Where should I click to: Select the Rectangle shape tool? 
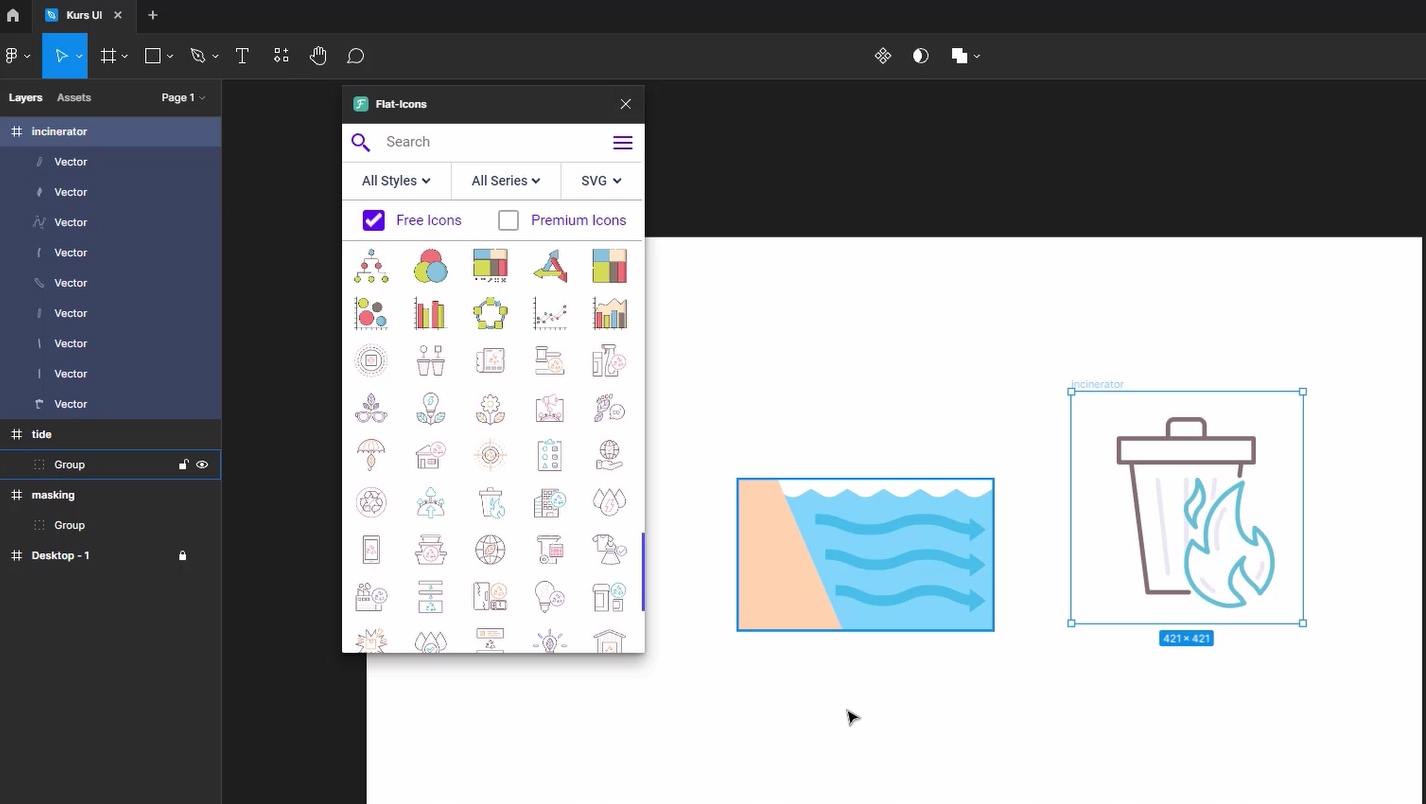coord(153,56)
